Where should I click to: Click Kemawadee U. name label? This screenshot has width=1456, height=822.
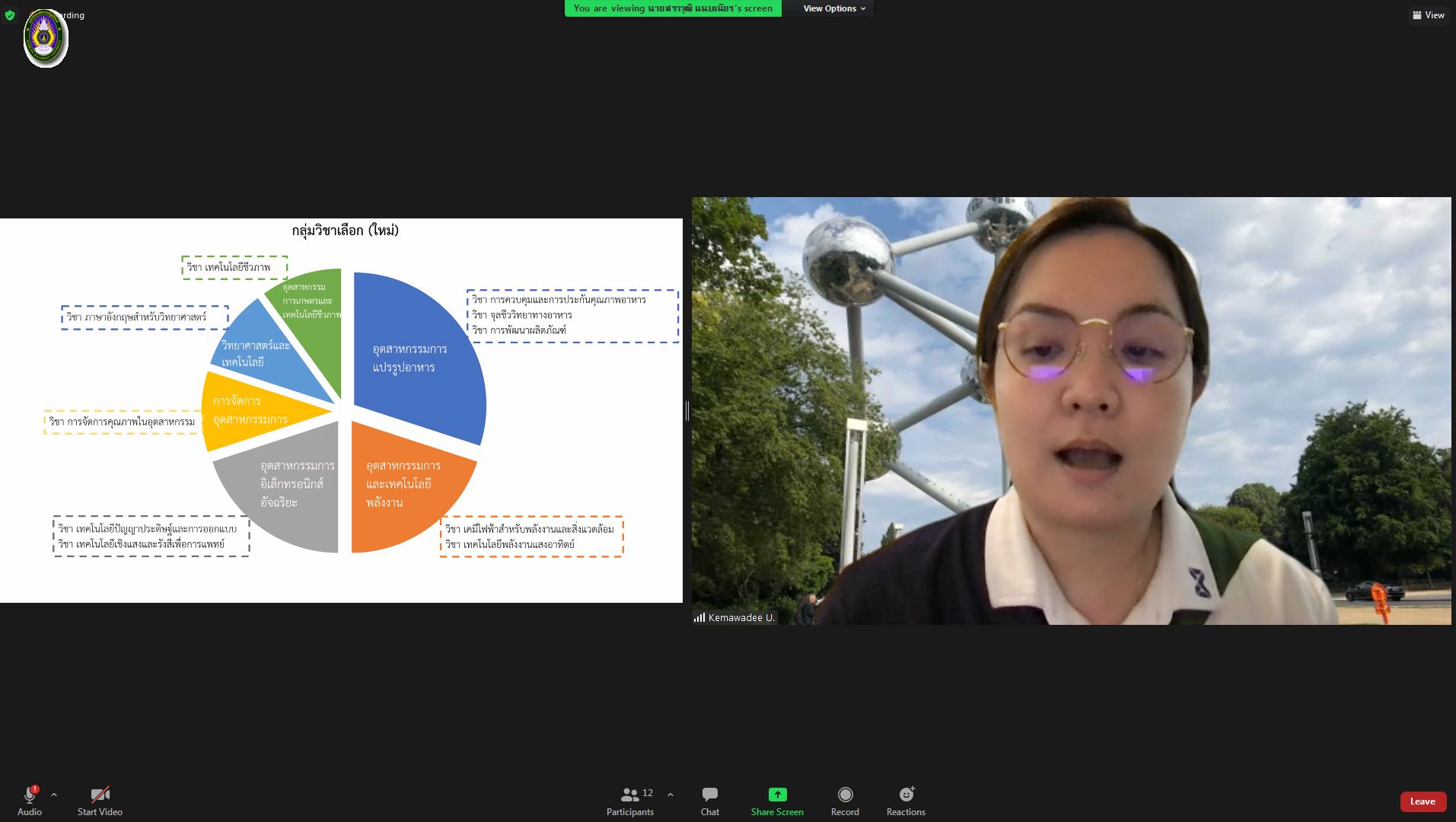741,617
